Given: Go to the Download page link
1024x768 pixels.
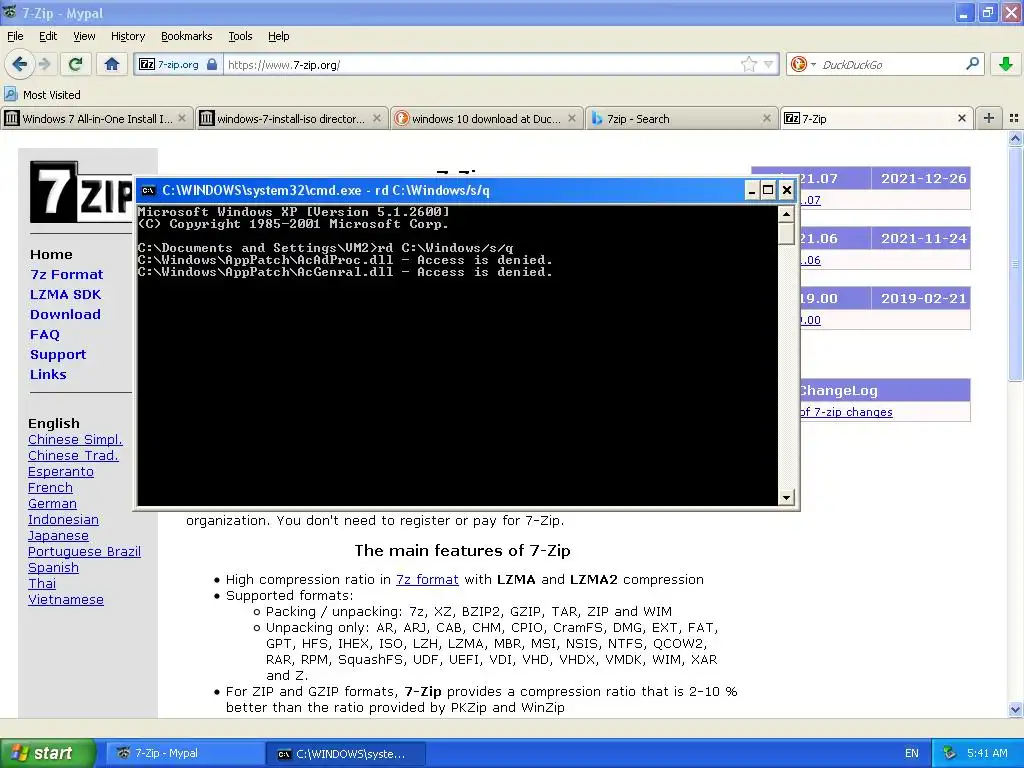Looking at the screenshot, I should tap(65, 314).
